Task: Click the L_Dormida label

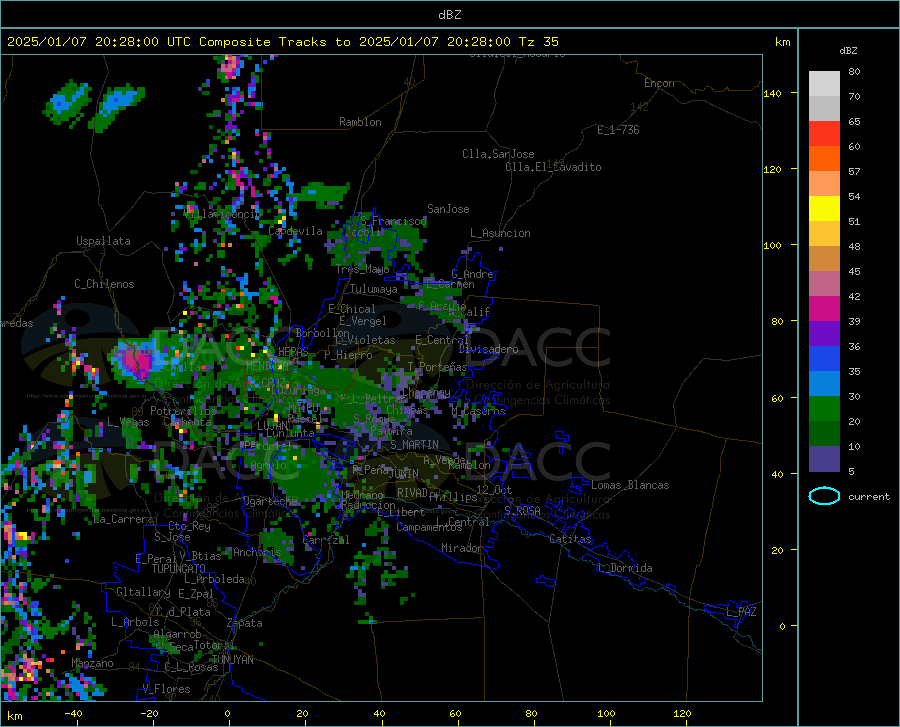Action: [x=625, y=568]
